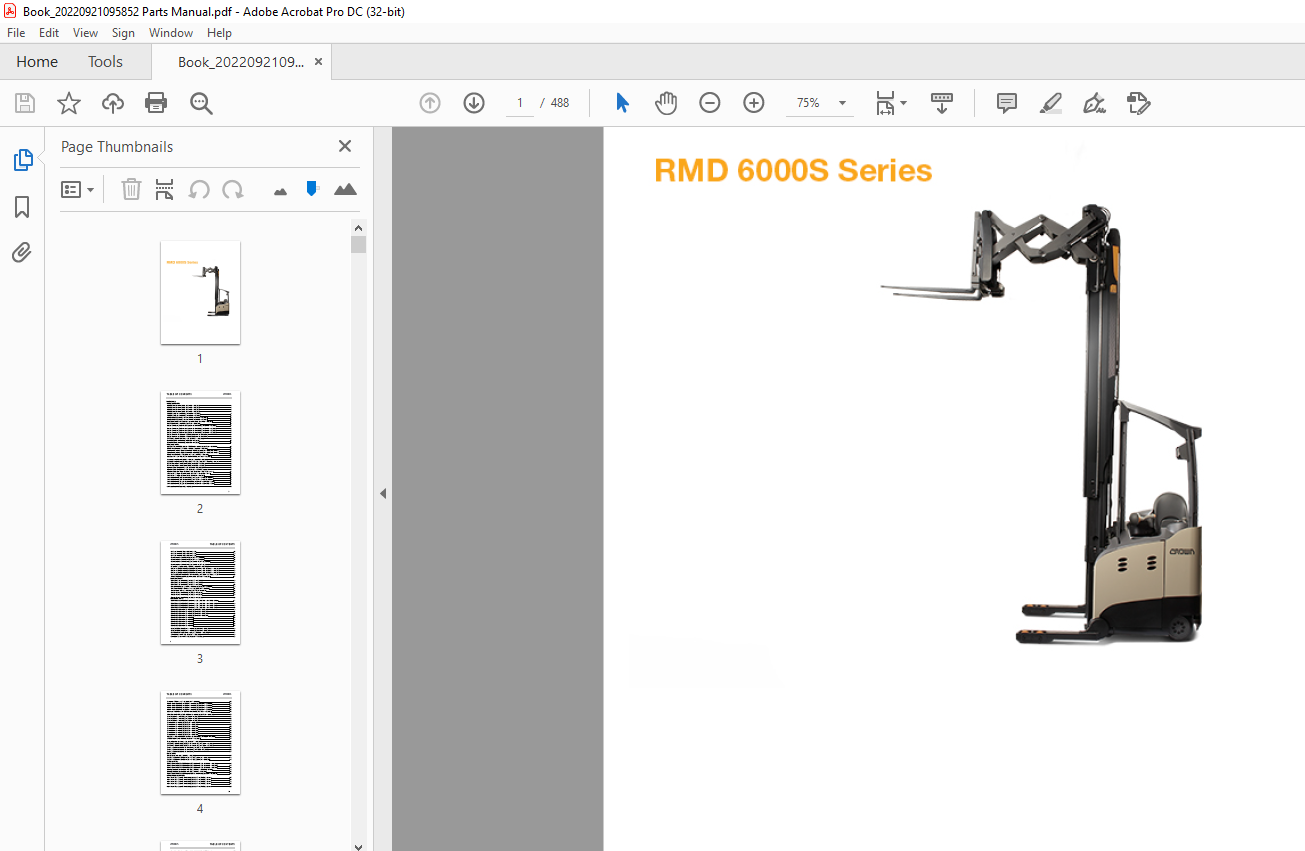Open the View menu

click(85, 33)
